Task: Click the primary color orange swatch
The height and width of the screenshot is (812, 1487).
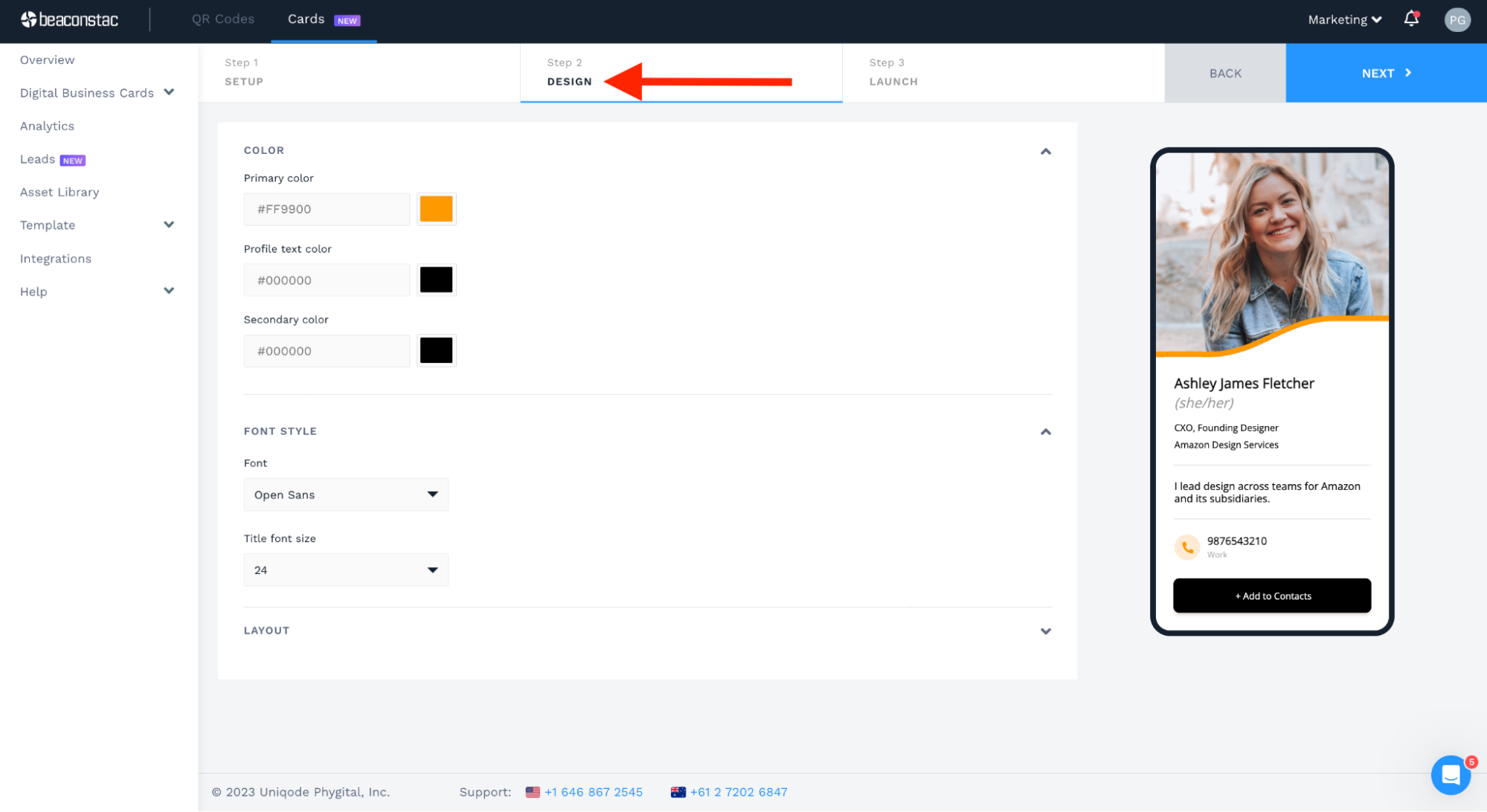Action: pos(435,208)
